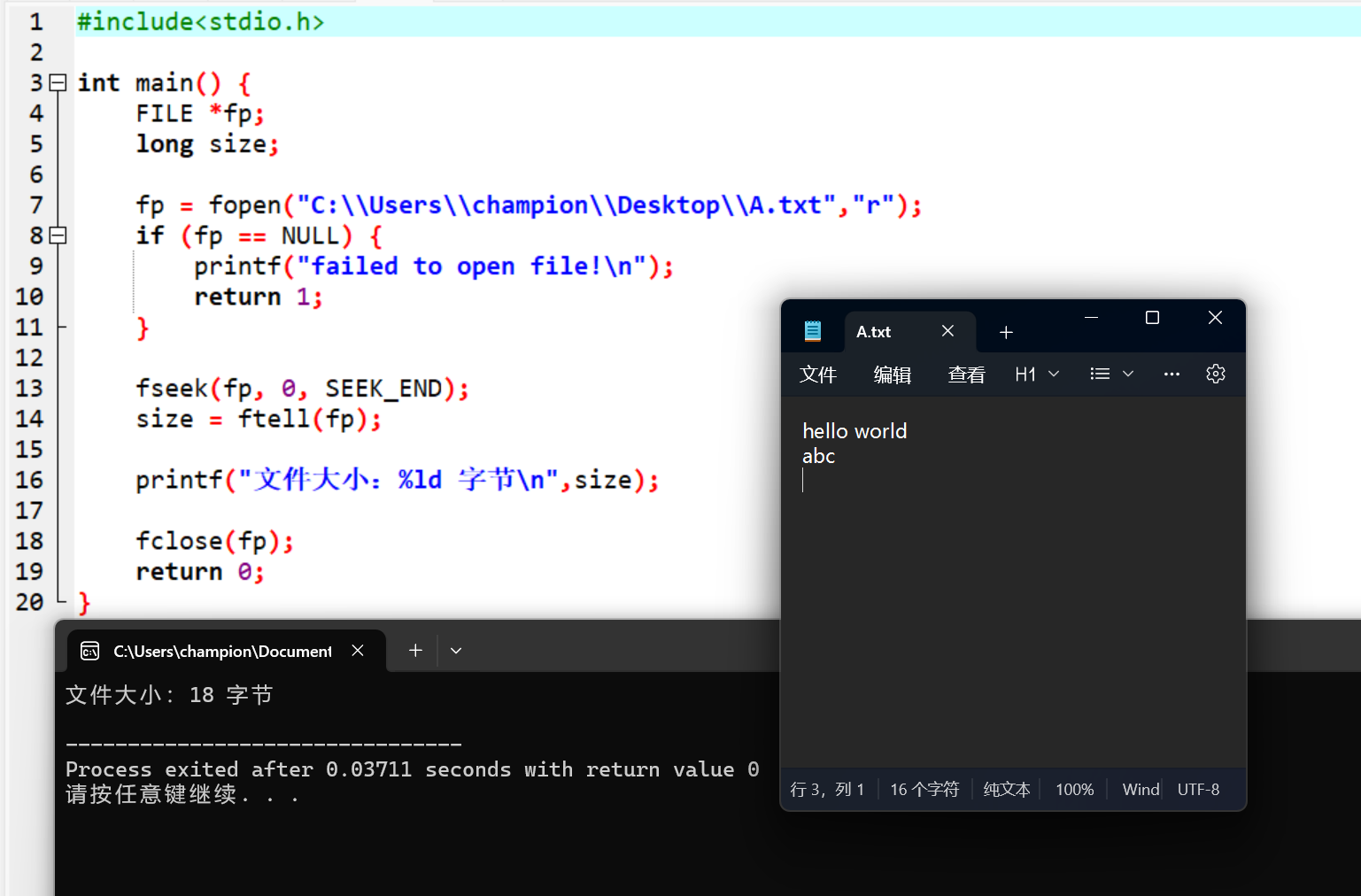Viewport: 1361px width, 896px height.
Task: Click the 'long size;' declaration line
Action: tap(207, 144)
